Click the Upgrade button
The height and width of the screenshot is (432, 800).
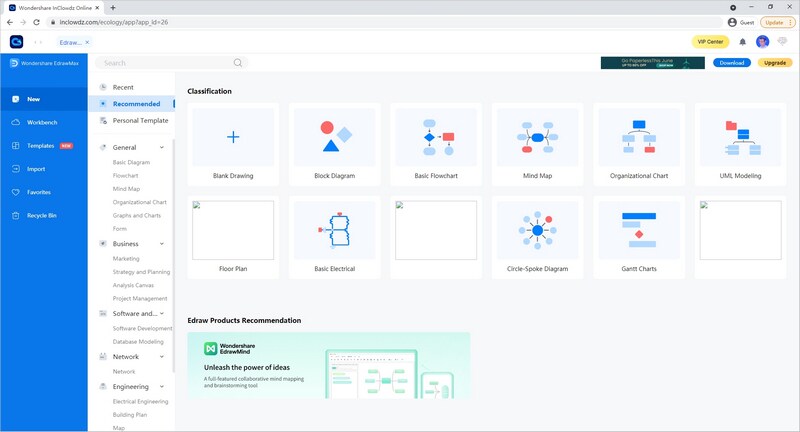coord(775,63)
